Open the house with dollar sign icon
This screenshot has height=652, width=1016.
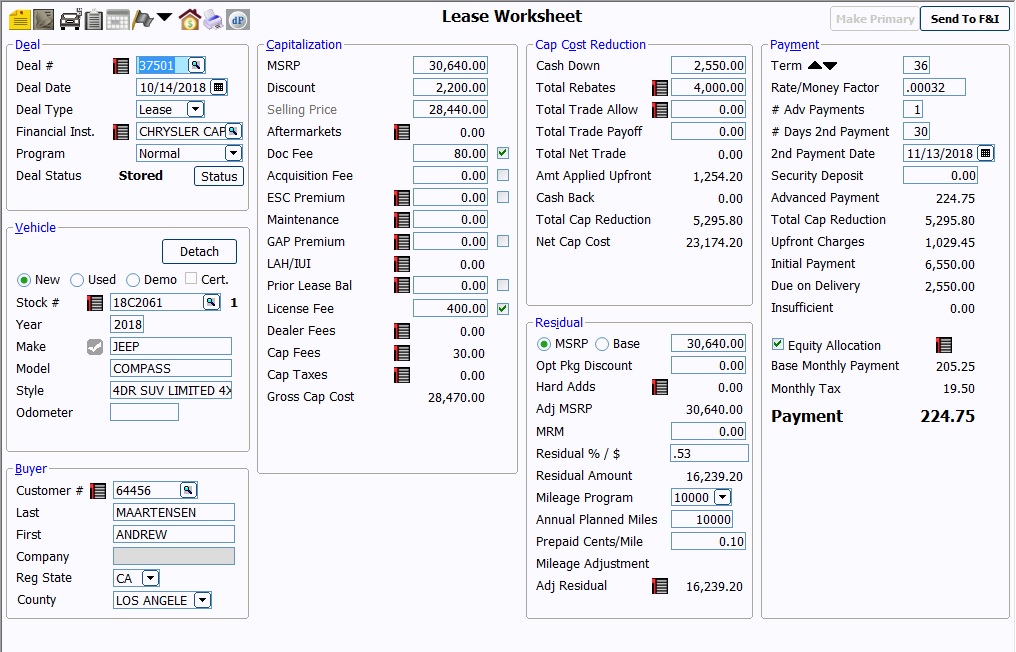click(x=189, y=19)
